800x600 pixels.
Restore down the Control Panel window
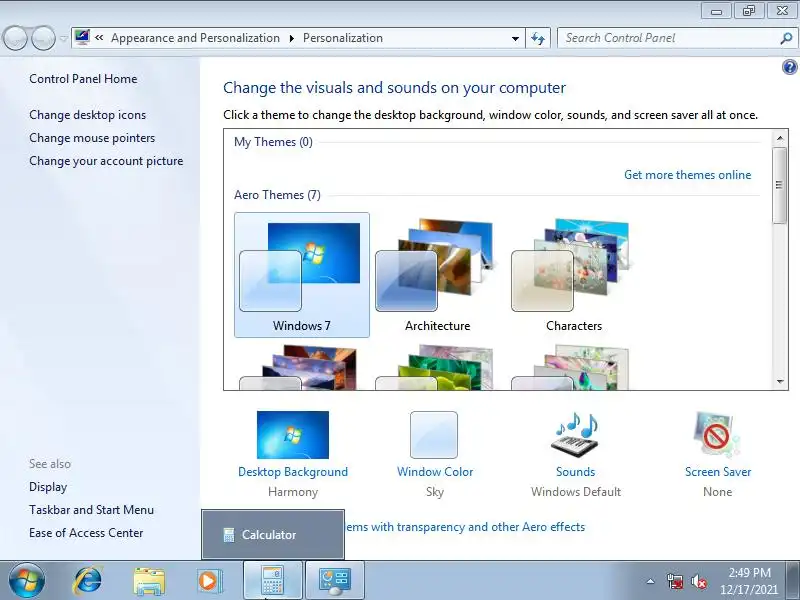click(x=749, y=11)
